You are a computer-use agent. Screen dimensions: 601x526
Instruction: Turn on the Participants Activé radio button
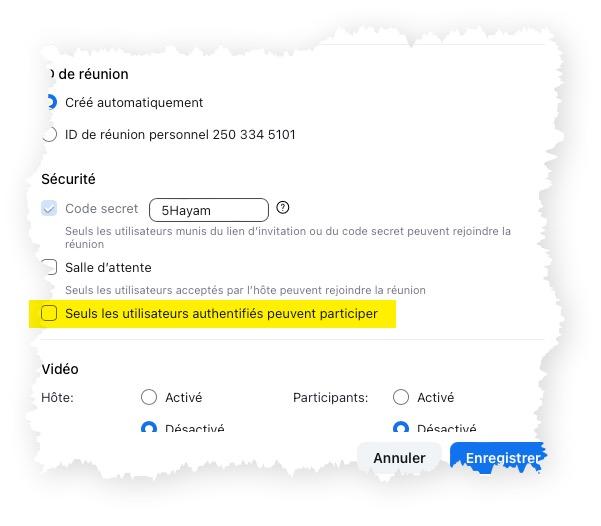tap(401, 397)
